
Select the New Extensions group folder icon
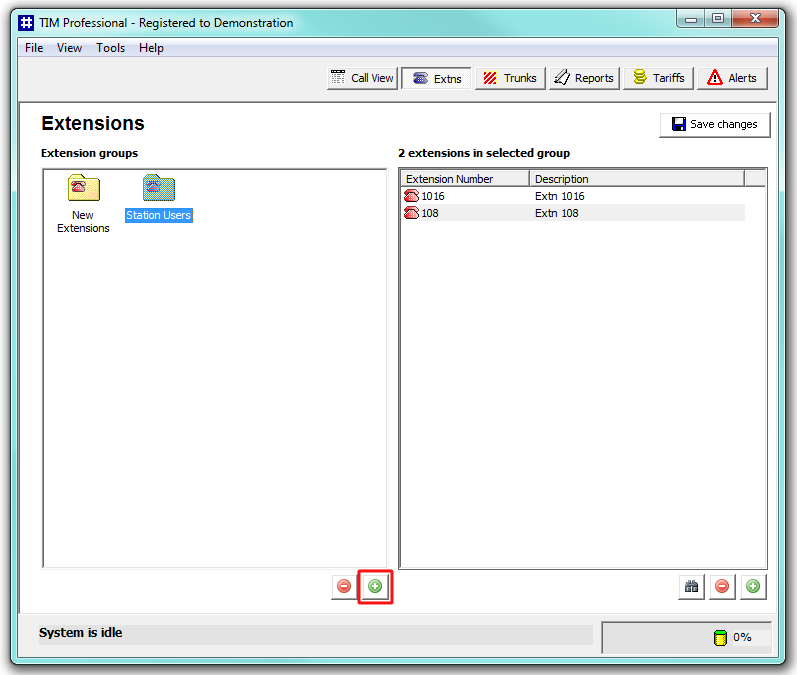pyautogui.click(x=84, y=188)
